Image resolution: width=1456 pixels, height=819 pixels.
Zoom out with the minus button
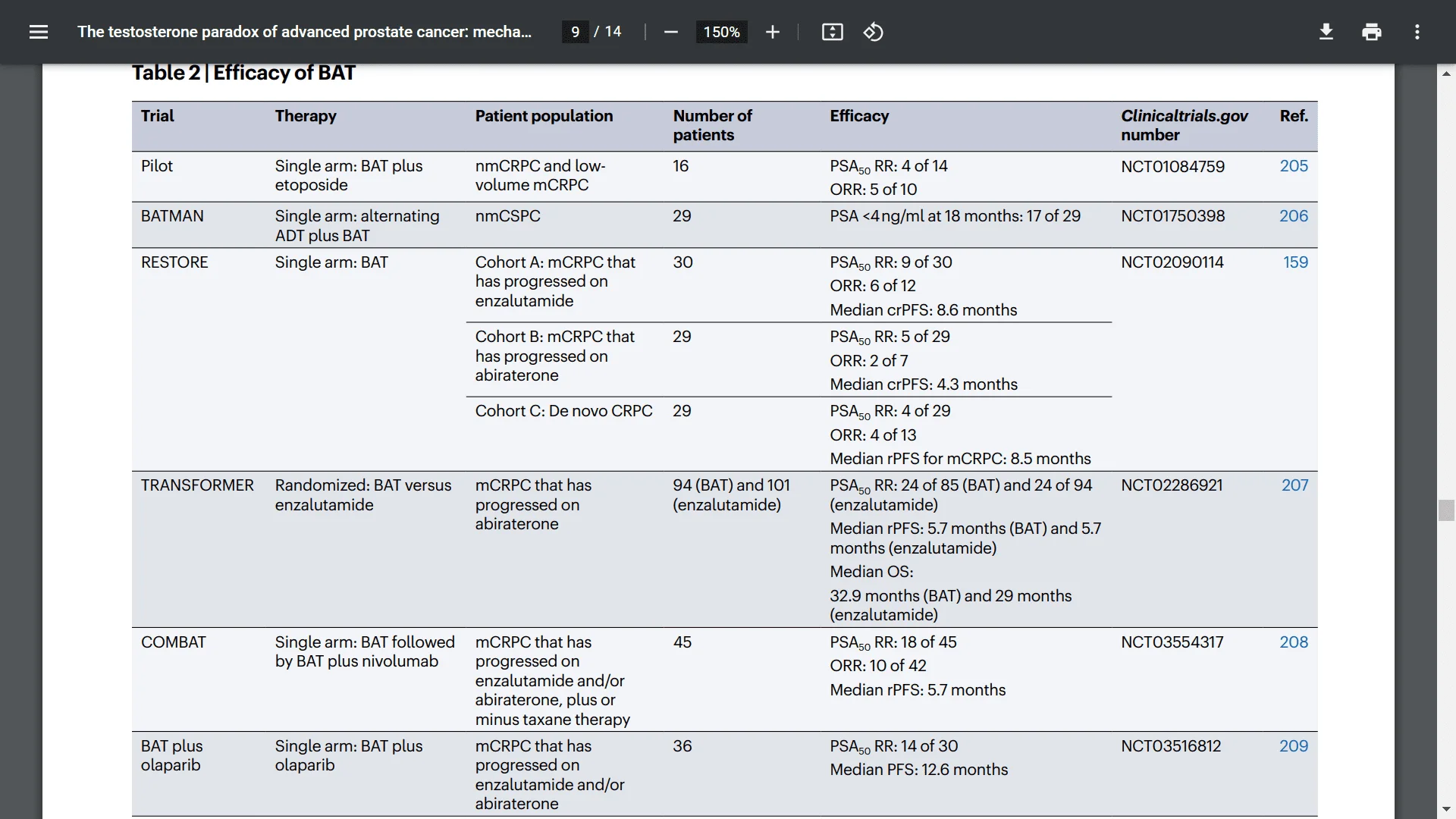tap(670, 32)
